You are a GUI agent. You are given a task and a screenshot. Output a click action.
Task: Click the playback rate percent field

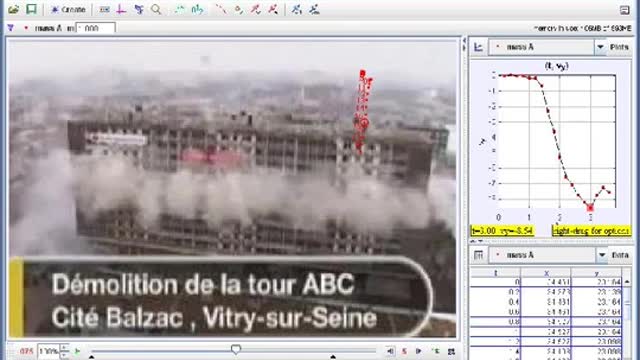(49, 351)
